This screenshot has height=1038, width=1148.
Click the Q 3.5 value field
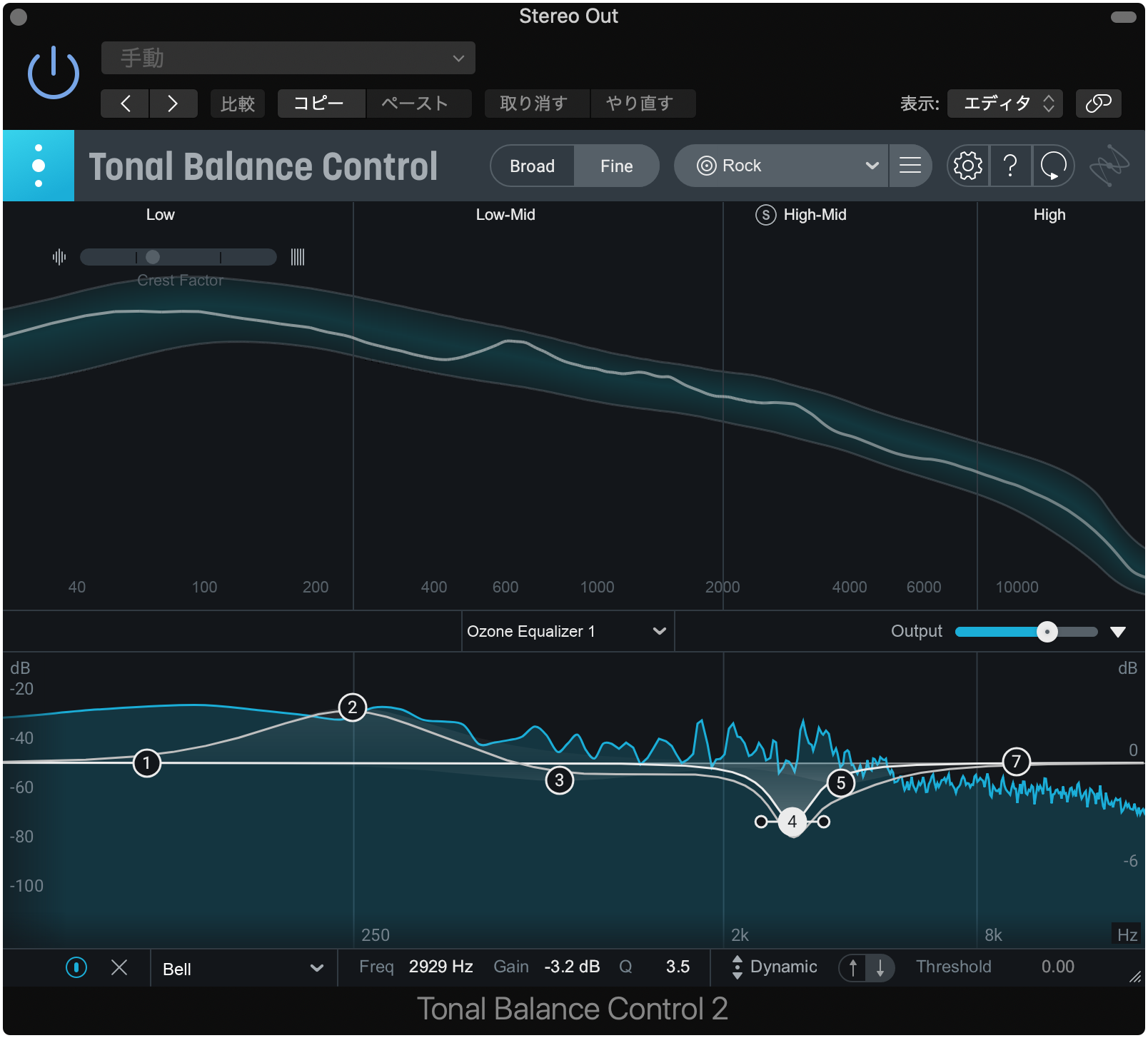(678, 967)
